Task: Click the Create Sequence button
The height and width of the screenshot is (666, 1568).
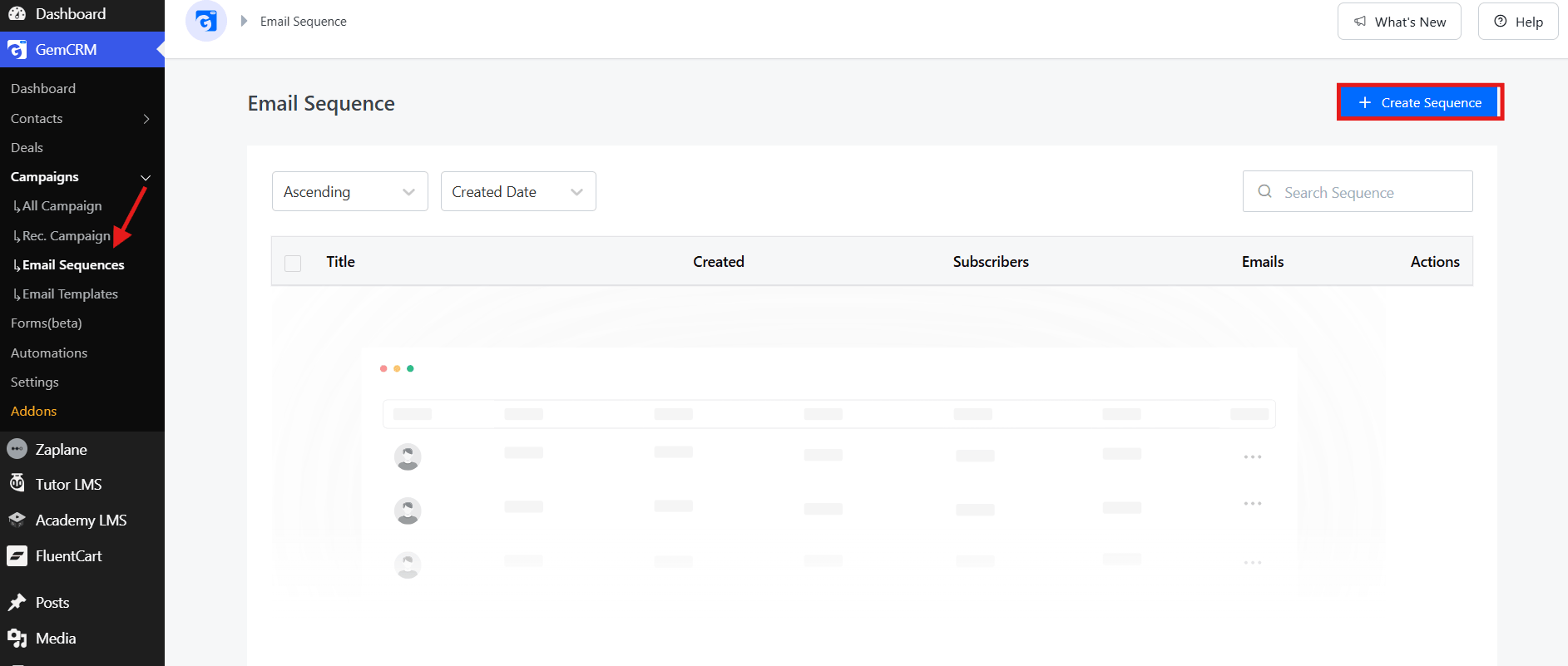Action: coord(1420,102)
